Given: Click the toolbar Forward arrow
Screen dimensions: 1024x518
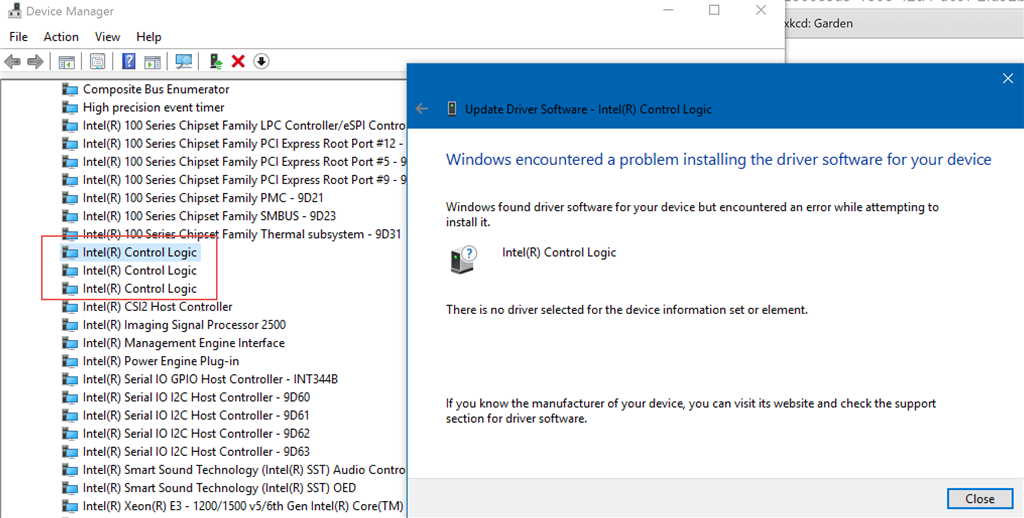Looking at the screenshot, I should pyautogui.click(x=35, y=61).
